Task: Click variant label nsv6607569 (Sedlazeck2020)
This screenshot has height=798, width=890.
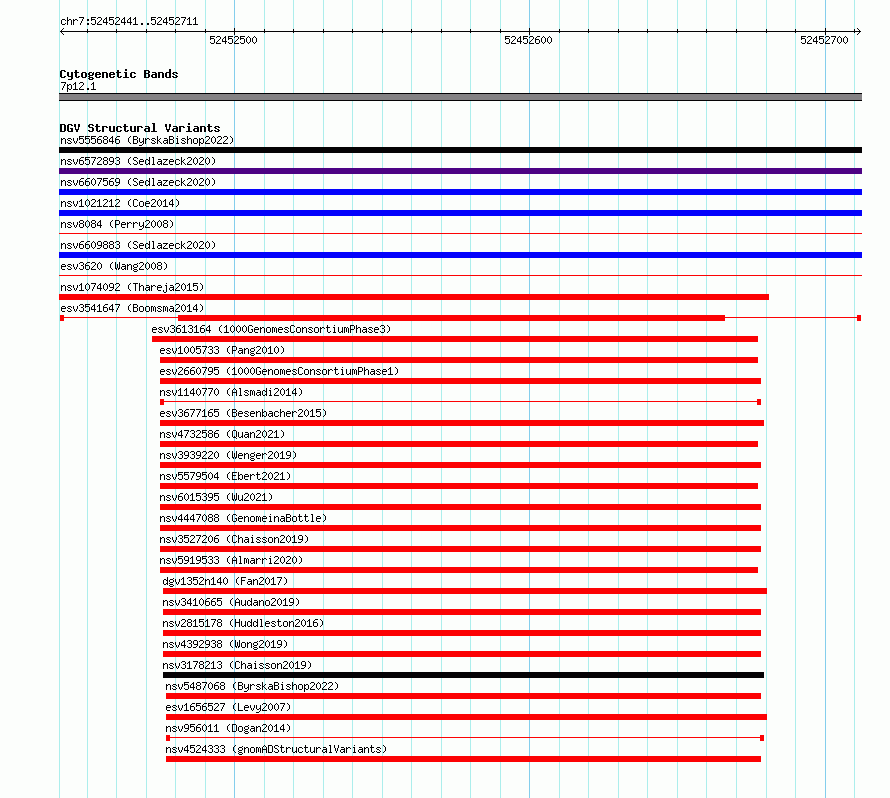Action: pyautogui.click(x=138, y=182)
